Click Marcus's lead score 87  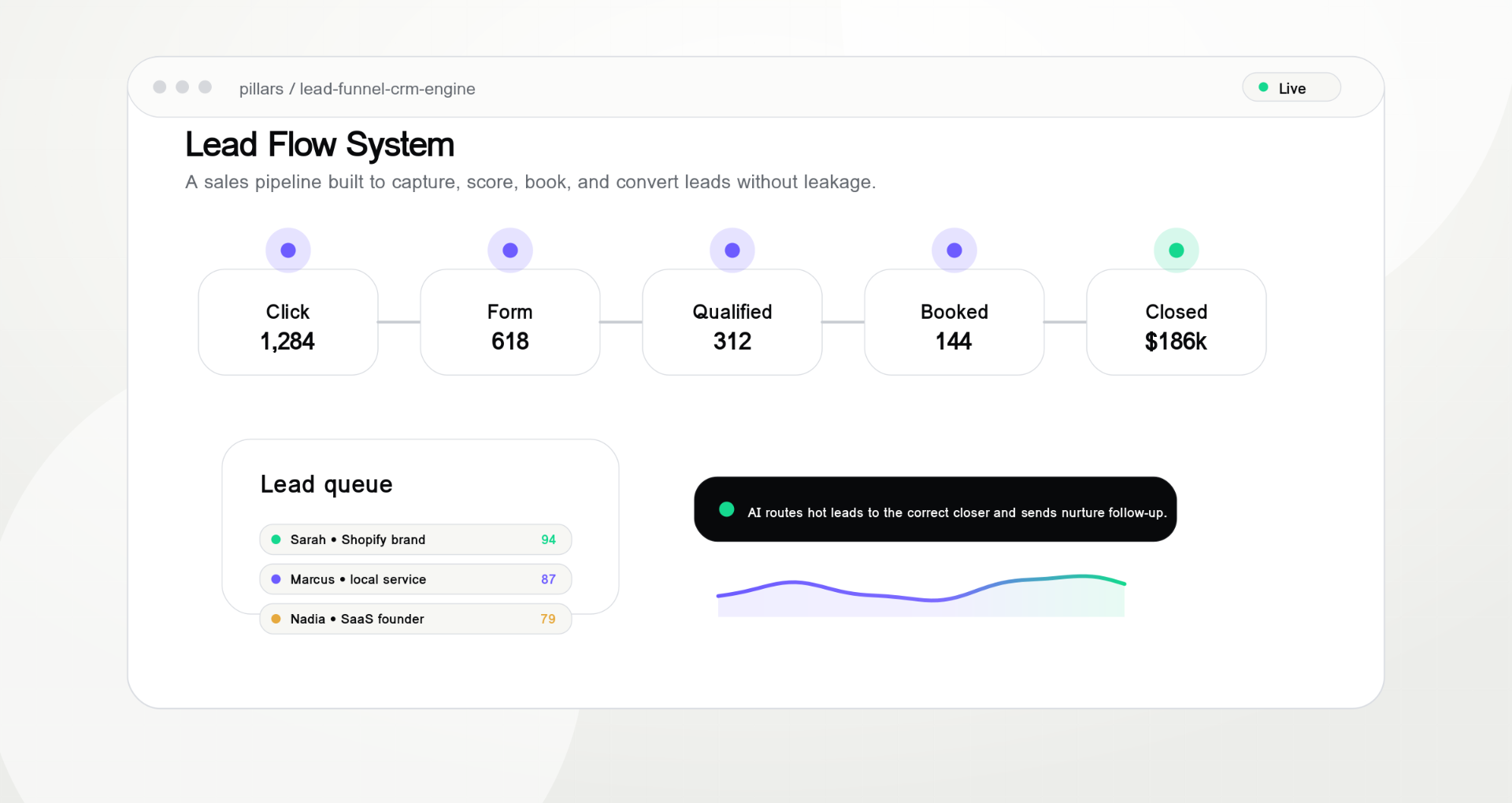(x=548, y=579)
